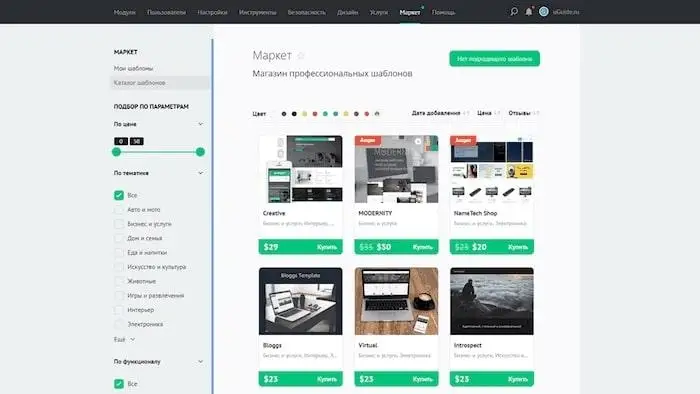This screenshot has width=700, height=394.
Task: Select Каталог шаблонов in sidebar
Action: [159, 83]
